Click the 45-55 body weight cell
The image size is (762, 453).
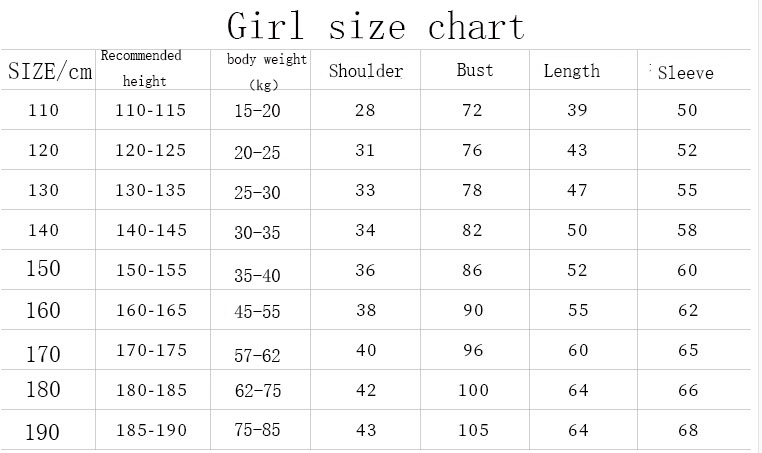tap(257, 313)
